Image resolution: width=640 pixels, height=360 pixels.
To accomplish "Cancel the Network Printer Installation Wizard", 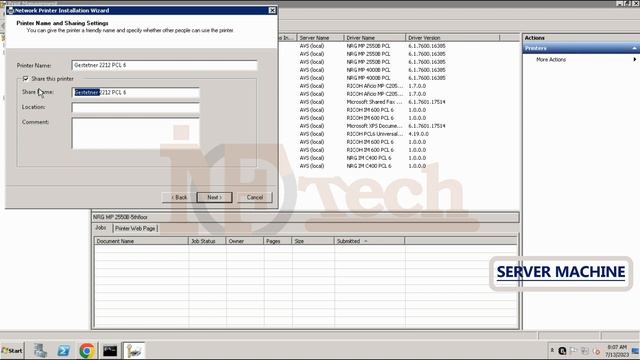I will pyautogui.click(x=255, y=197).
